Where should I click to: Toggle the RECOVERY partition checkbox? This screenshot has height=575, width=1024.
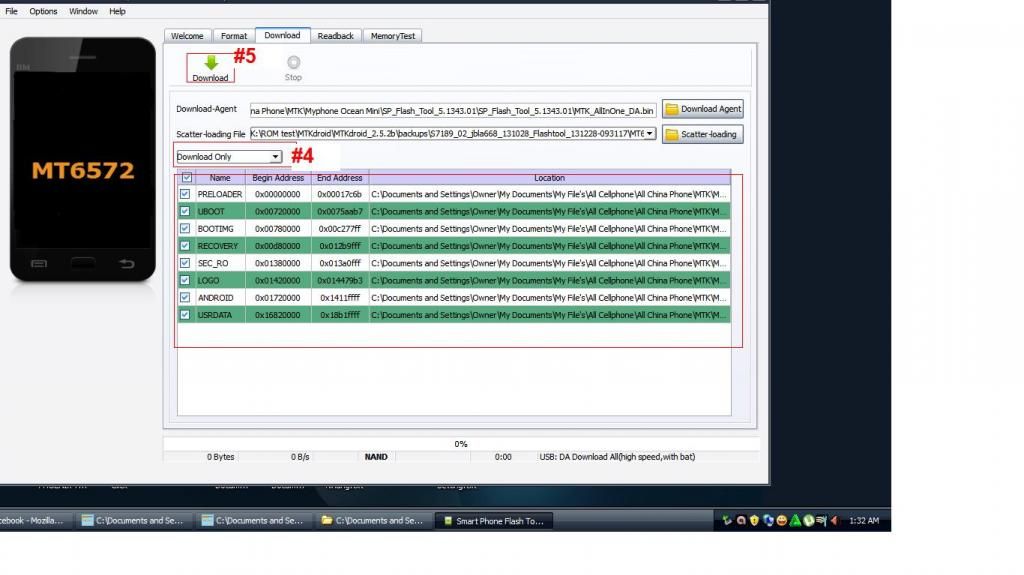tap(185, 246)
